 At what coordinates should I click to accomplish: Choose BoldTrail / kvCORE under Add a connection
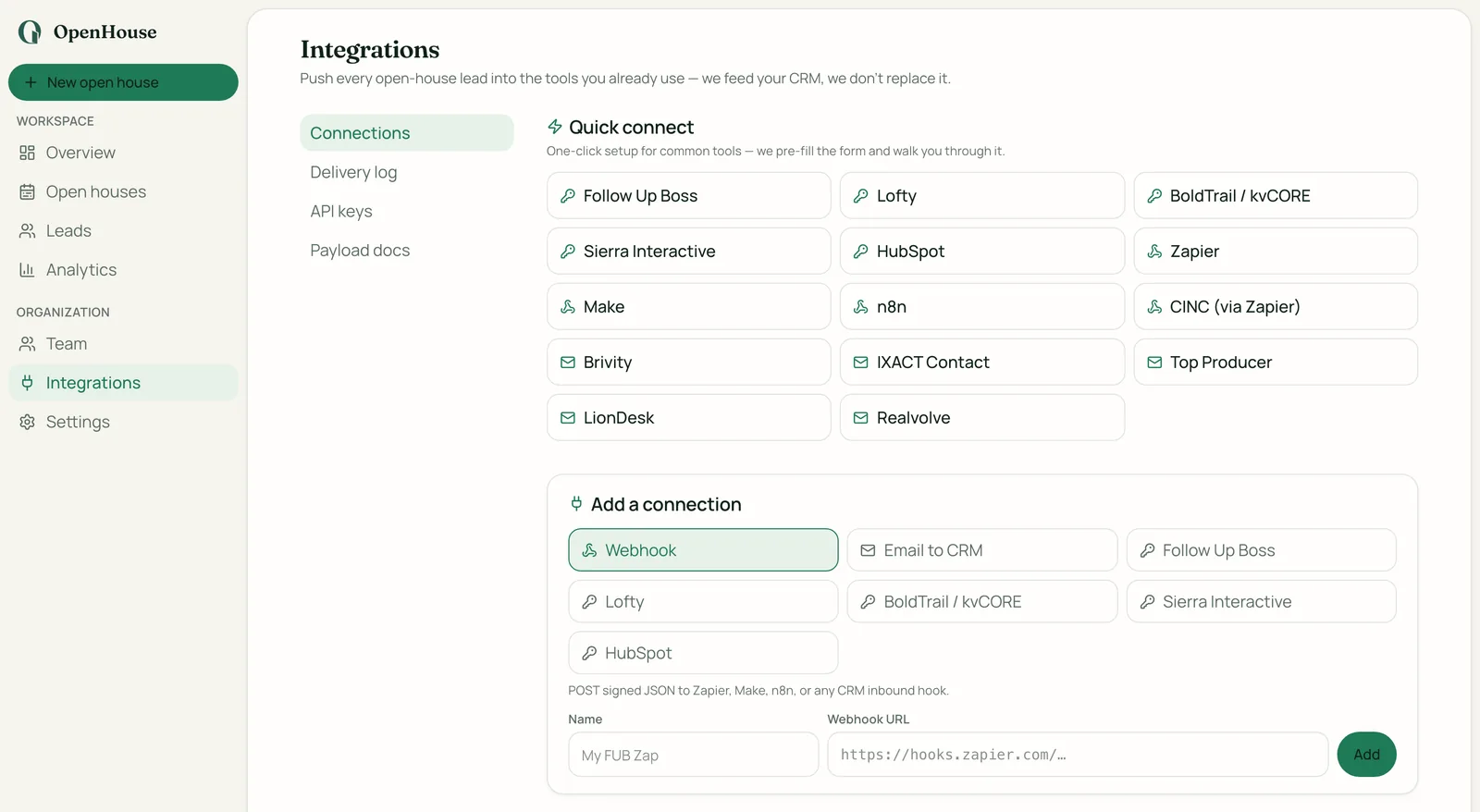click(982, 602)
